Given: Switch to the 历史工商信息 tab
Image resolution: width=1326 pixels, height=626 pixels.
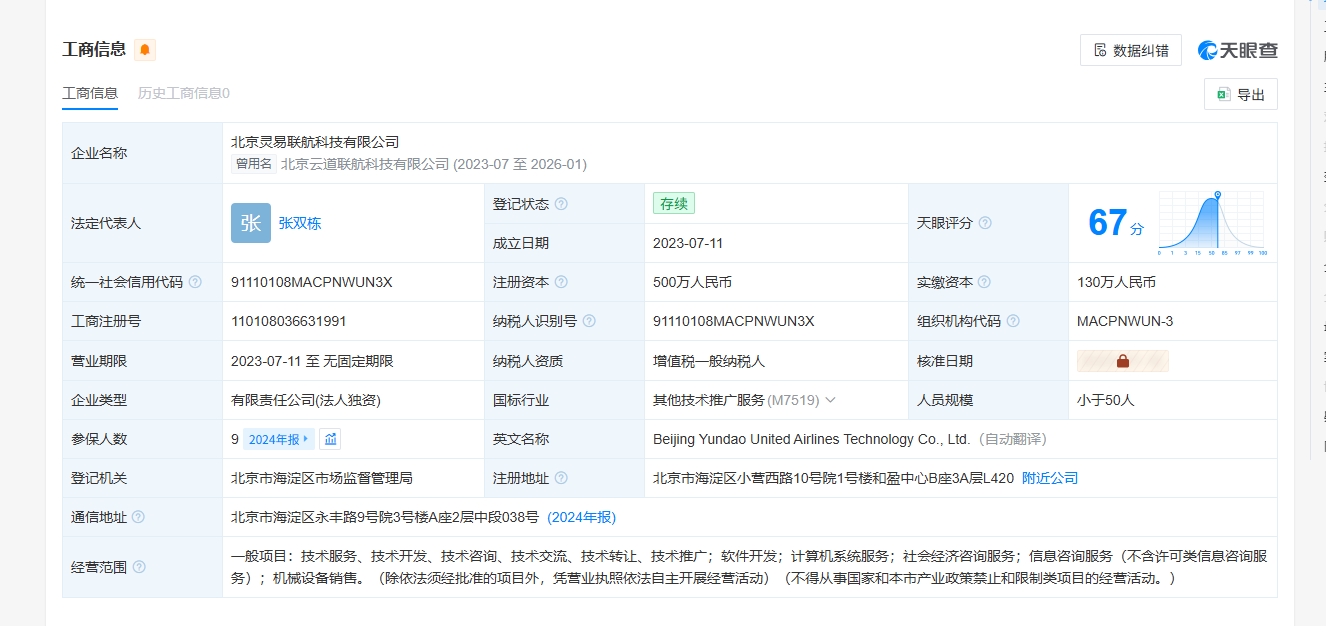Looking at the screenshot, I should coord(183,93).
